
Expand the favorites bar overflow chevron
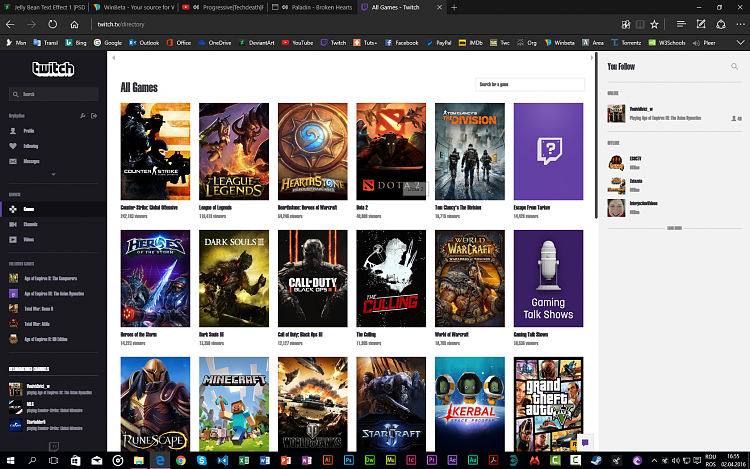click(x=740, y=43)
